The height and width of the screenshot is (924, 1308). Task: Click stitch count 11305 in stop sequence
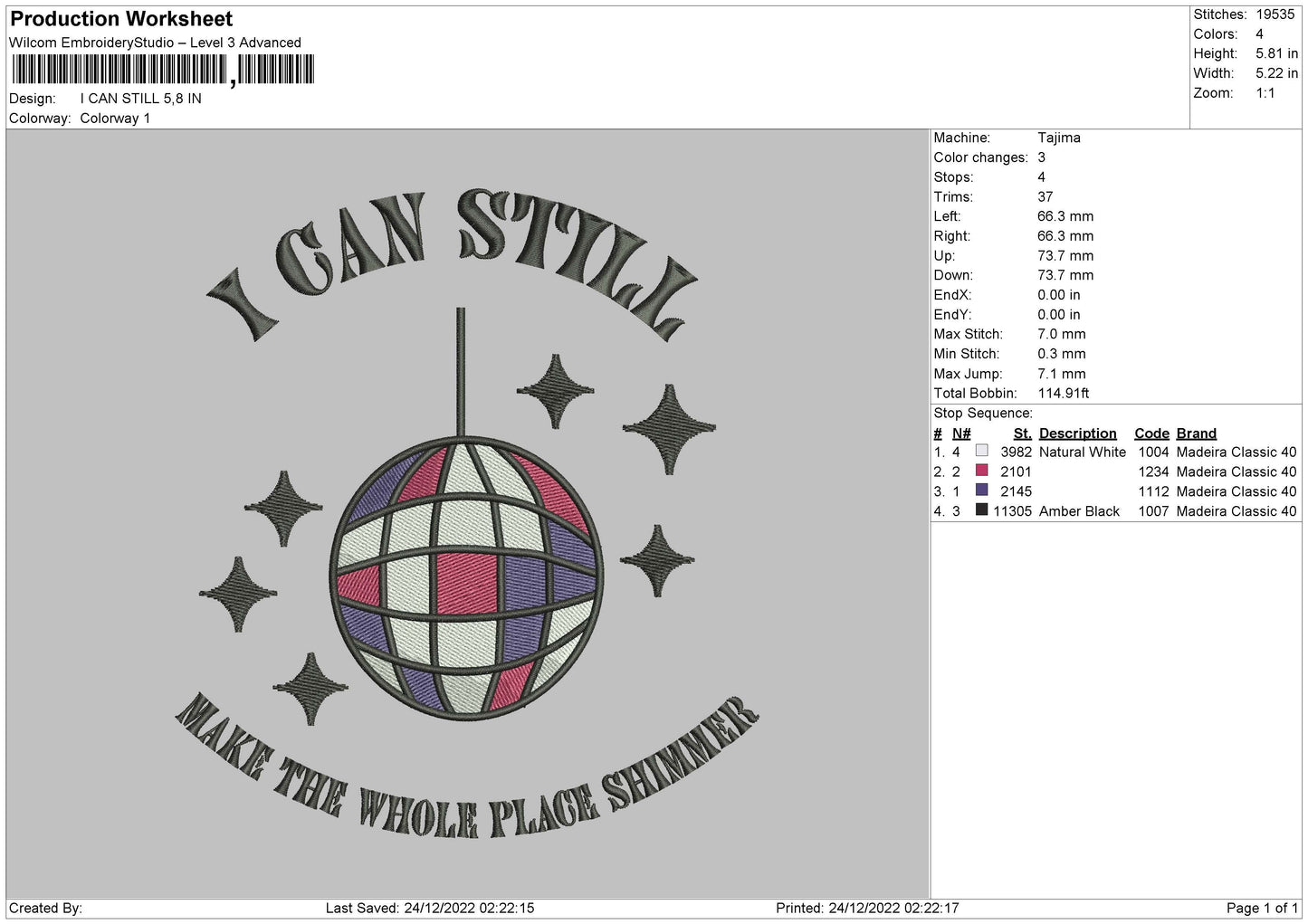pos(1012,511)
